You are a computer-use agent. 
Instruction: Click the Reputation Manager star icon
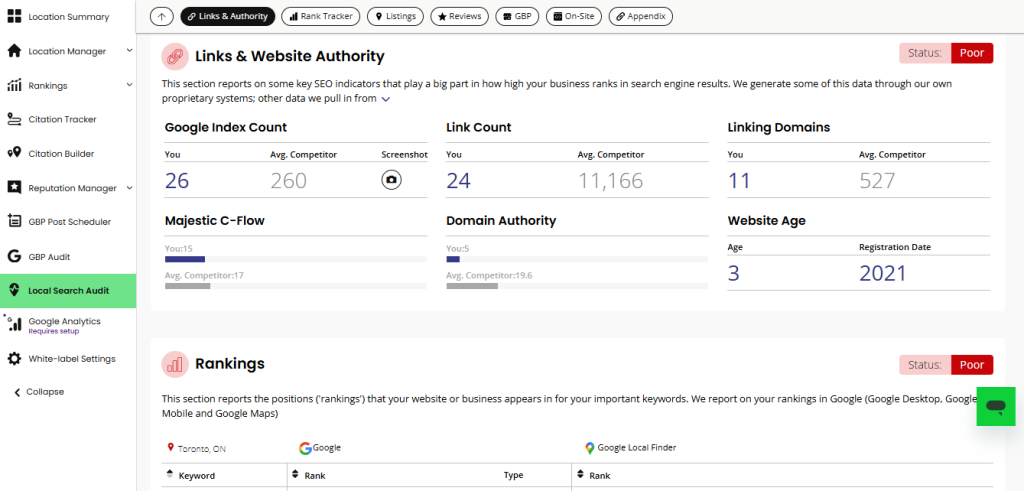point(14,188)
